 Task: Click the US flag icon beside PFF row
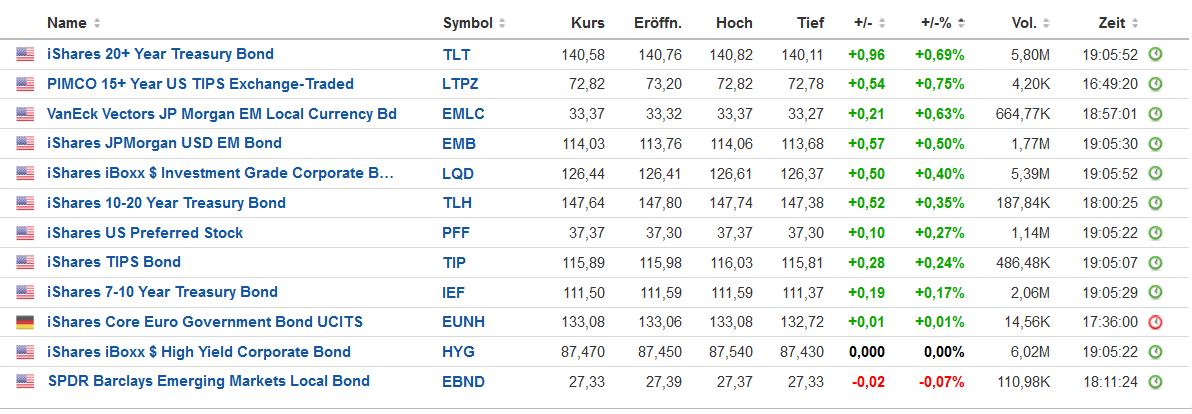point(24,233)
